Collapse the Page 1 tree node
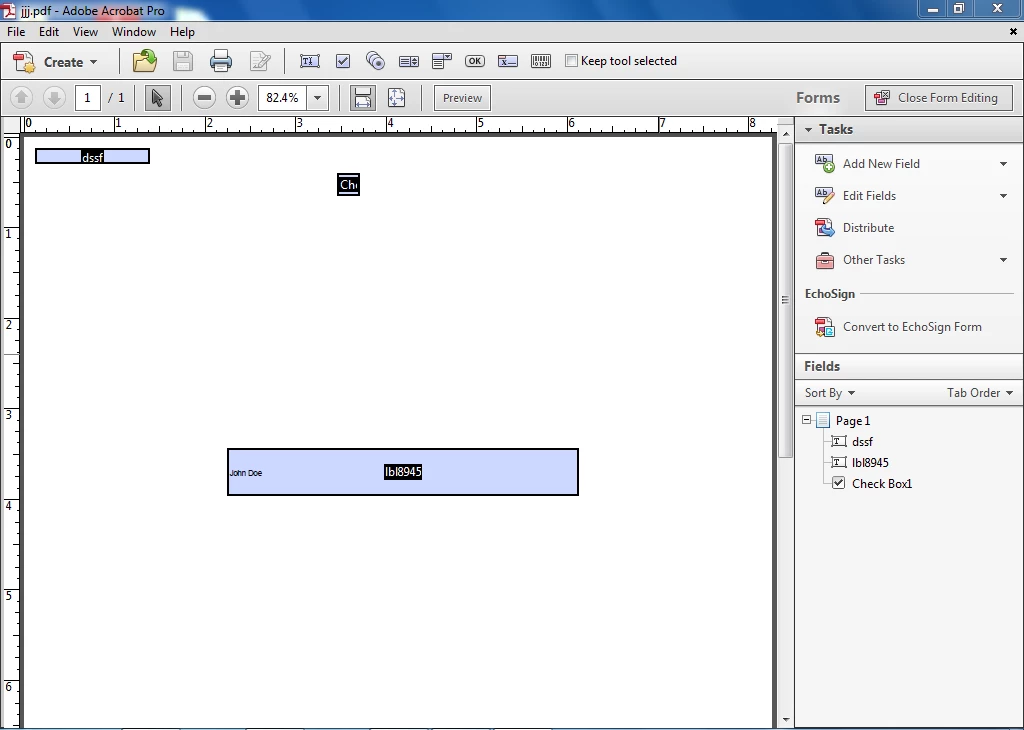Viewport: 1024px width, 730px height. coord(807,420)
